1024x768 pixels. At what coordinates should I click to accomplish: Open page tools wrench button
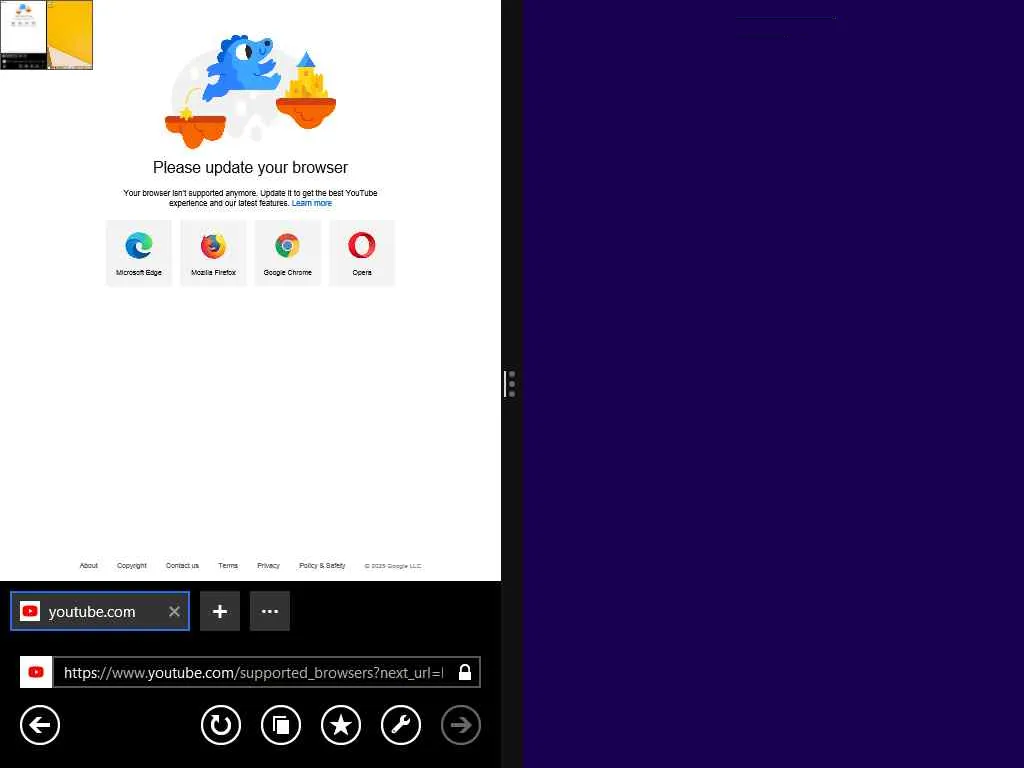pos(401,725)
